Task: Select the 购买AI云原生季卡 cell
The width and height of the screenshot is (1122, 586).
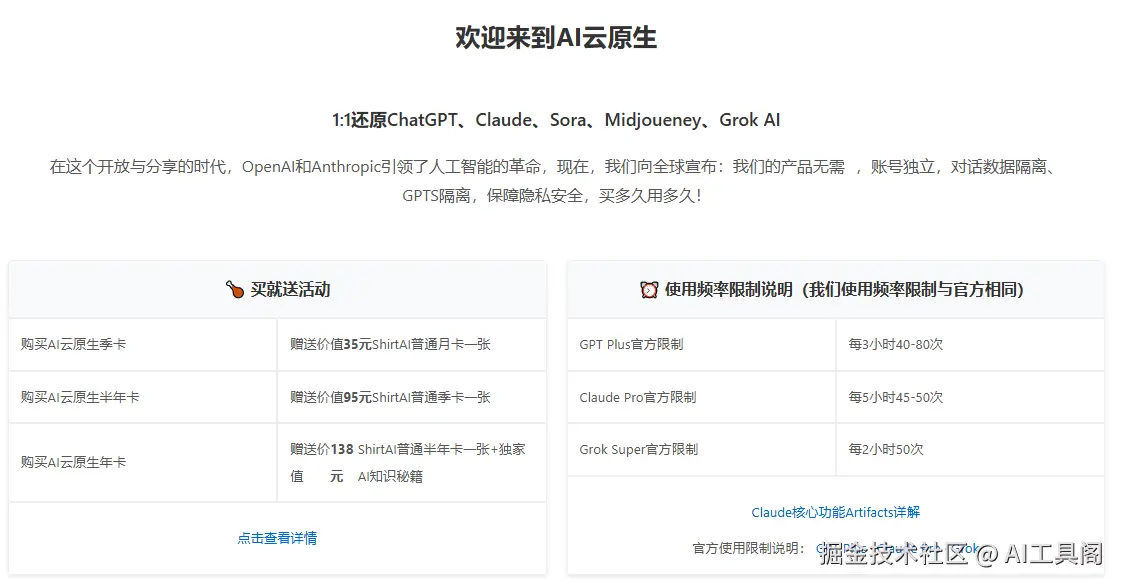Action: [143, 344]
